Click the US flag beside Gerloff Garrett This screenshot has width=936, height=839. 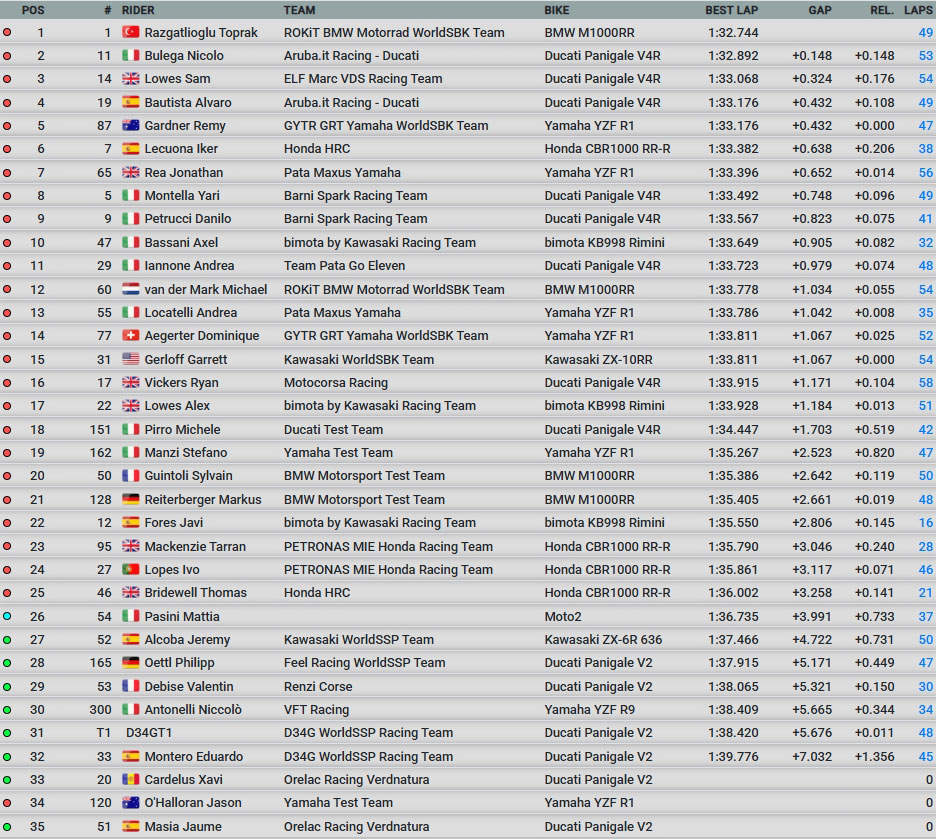130,359
